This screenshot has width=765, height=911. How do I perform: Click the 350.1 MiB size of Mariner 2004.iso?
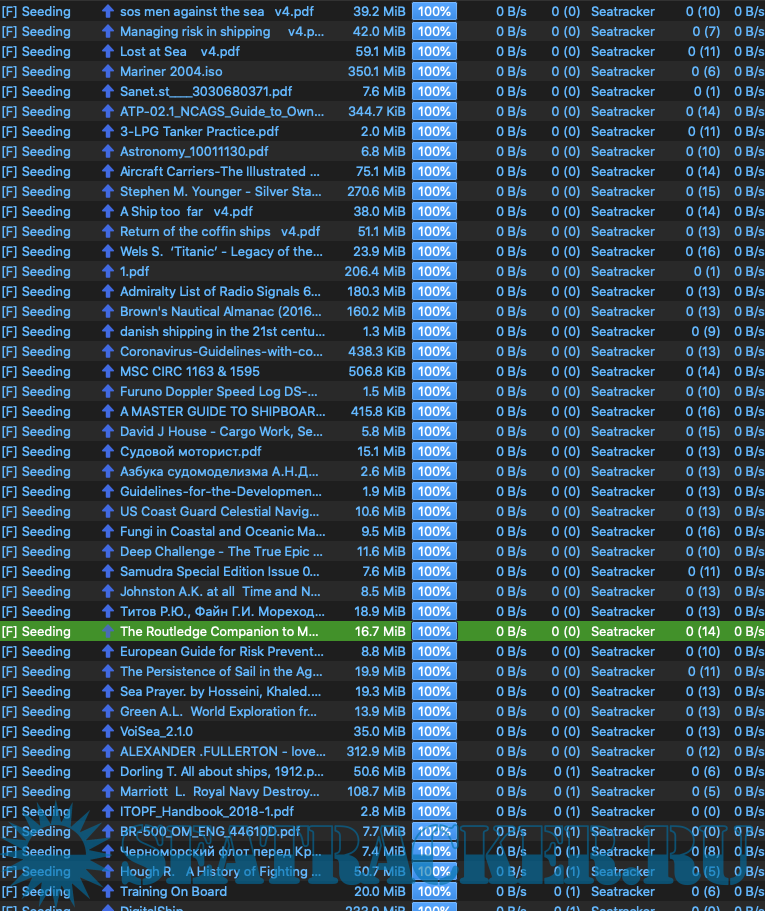tap(376, 72)
